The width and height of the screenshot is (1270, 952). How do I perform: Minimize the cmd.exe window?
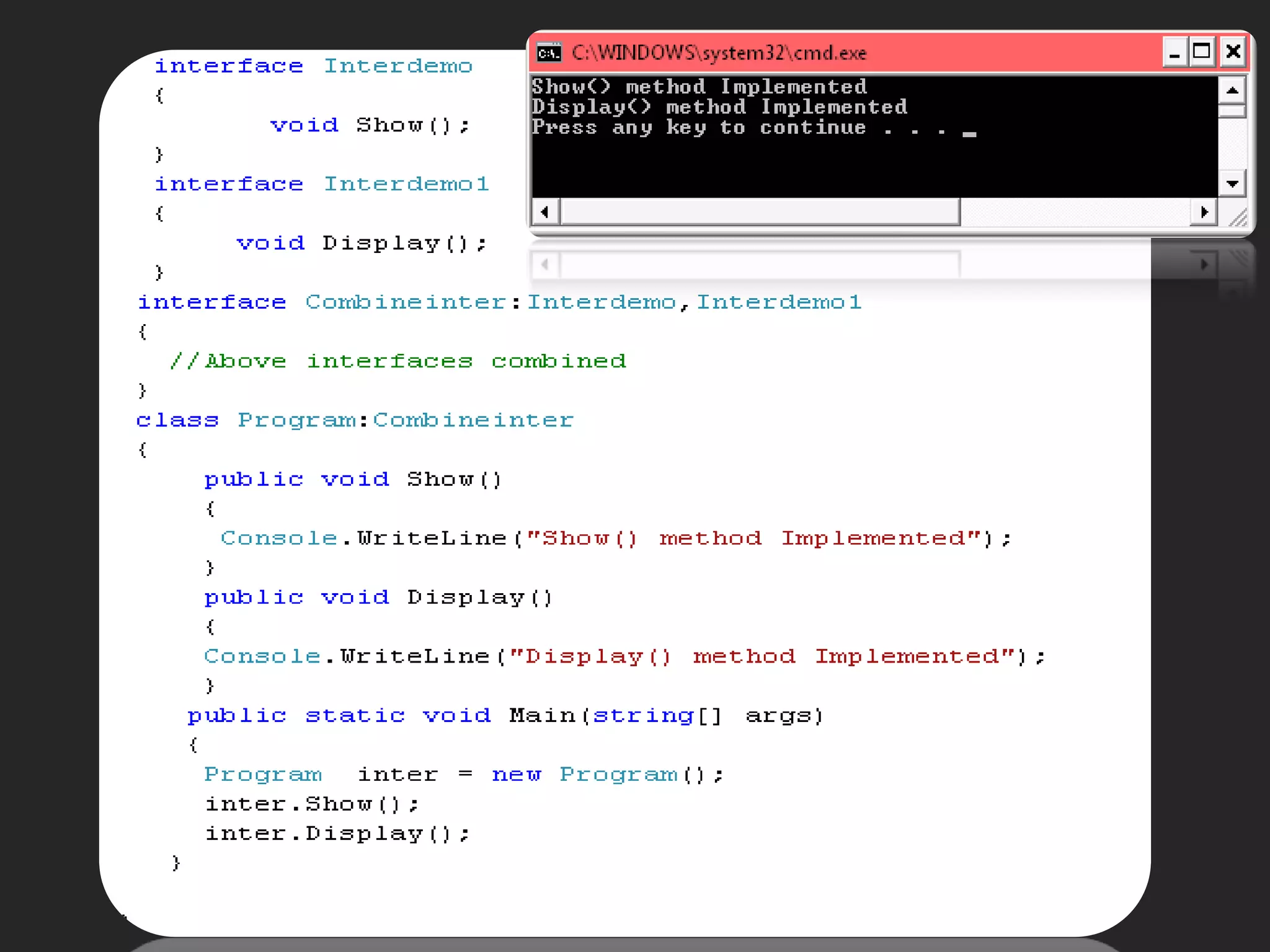point(1174,52)
